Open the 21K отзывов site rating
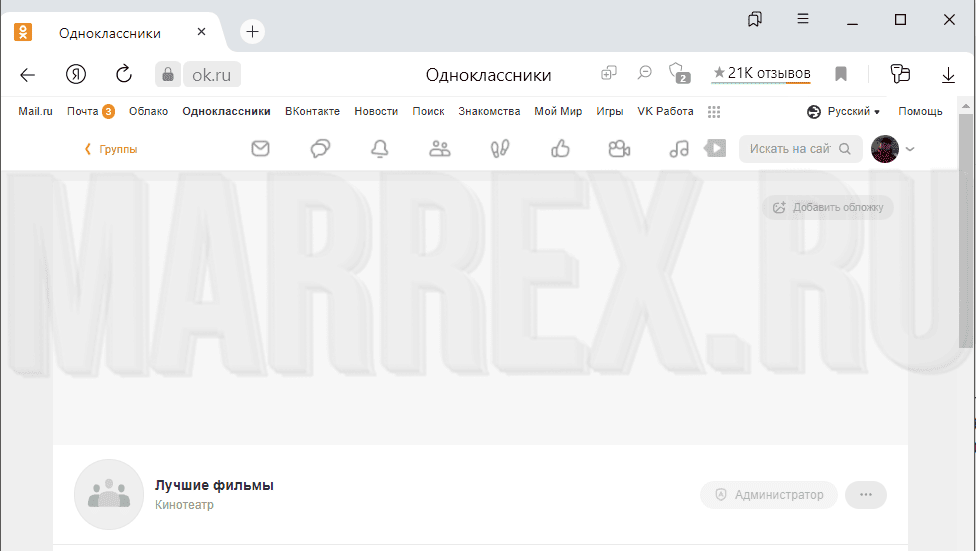The width and height of the screenshot is (976, 551). tap(761, 73)
